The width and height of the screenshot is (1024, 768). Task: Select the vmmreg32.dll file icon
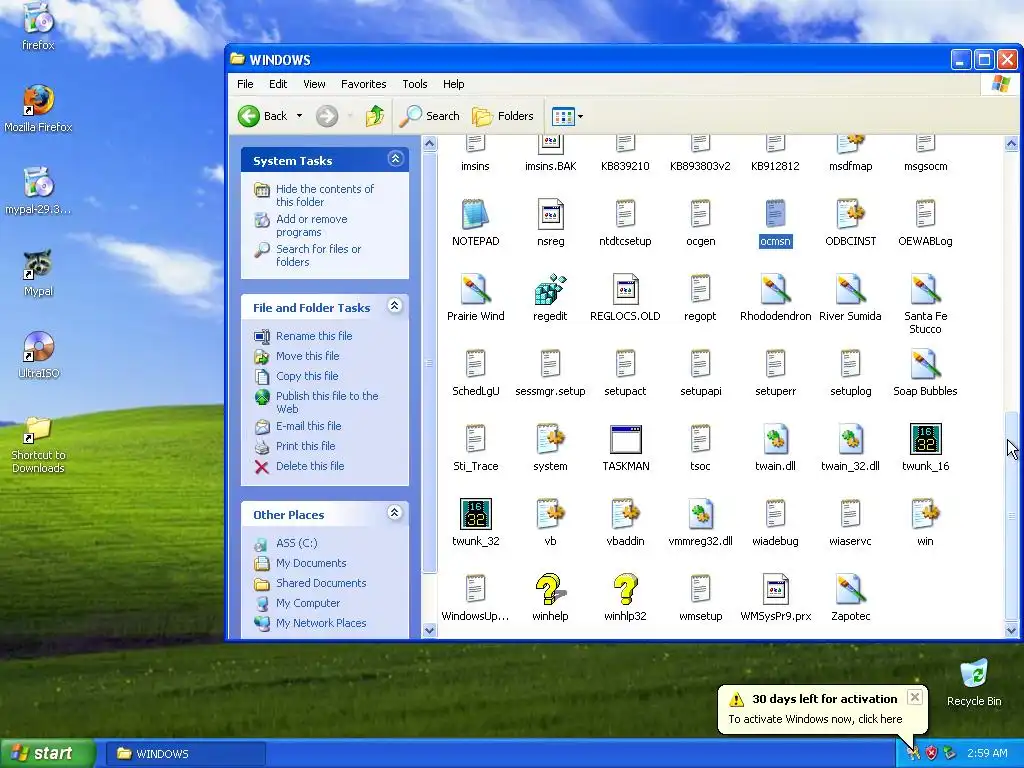pos(700,514)
